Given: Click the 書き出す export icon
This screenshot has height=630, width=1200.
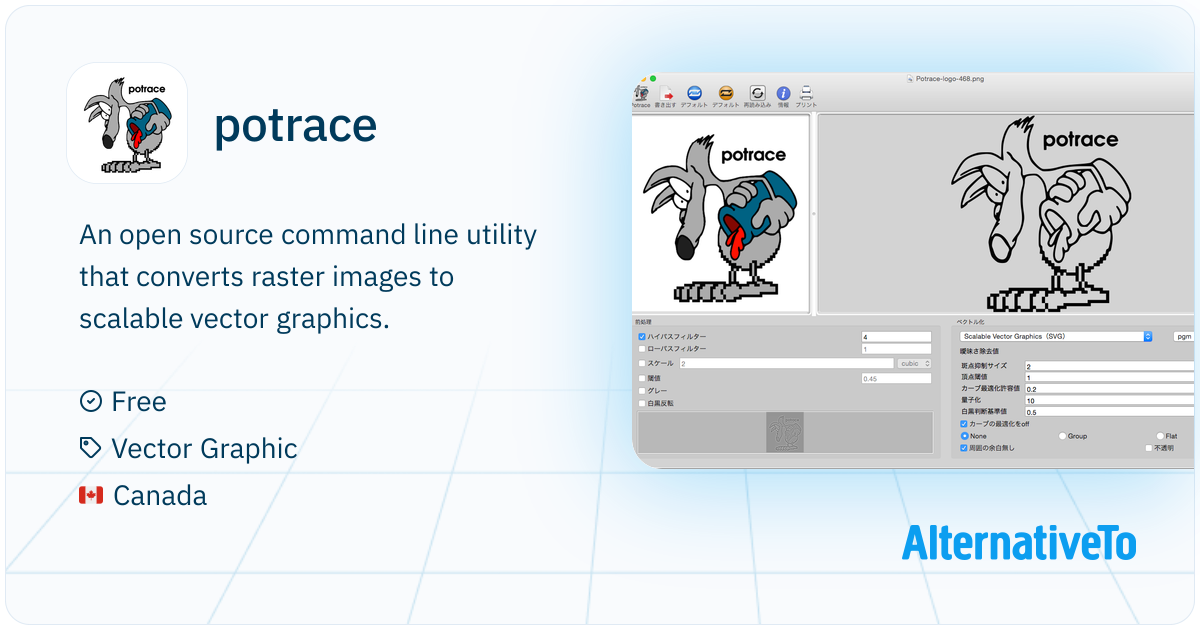Looking at the screenshot, I should tap(667, 93).
